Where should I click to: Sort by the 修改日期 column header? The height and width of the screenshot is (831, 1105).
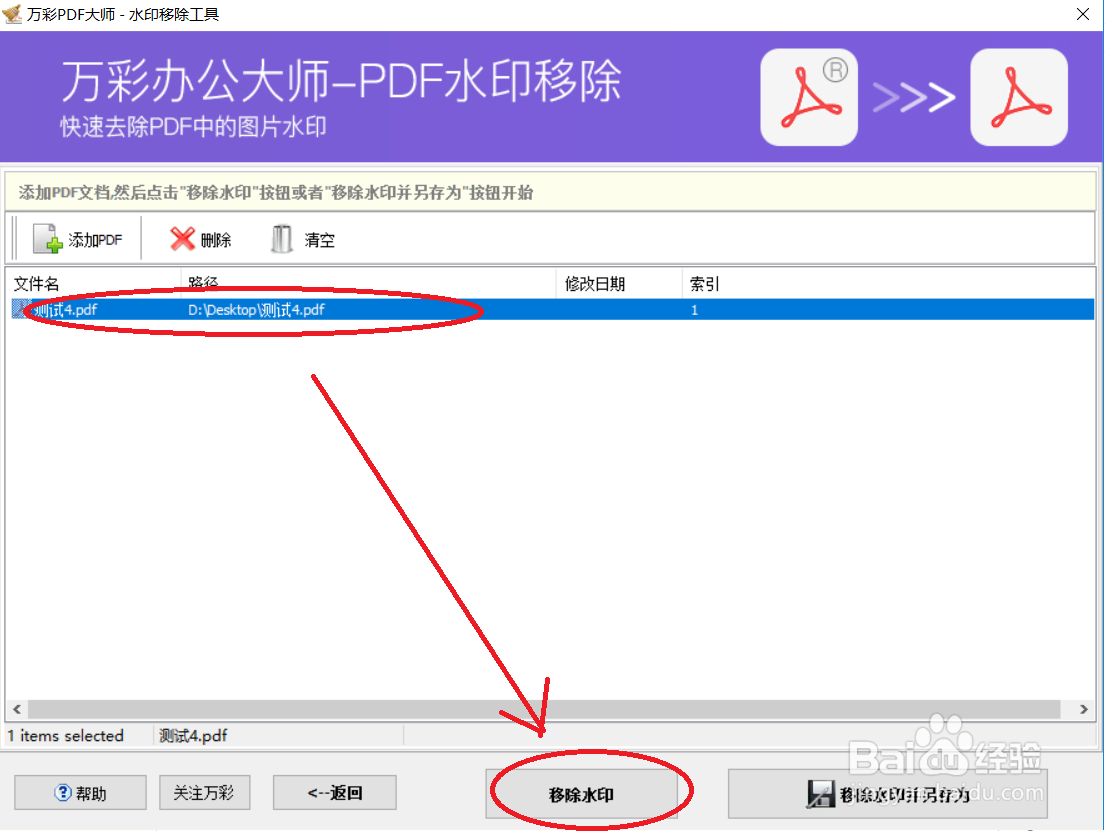[x=619, y=283]
